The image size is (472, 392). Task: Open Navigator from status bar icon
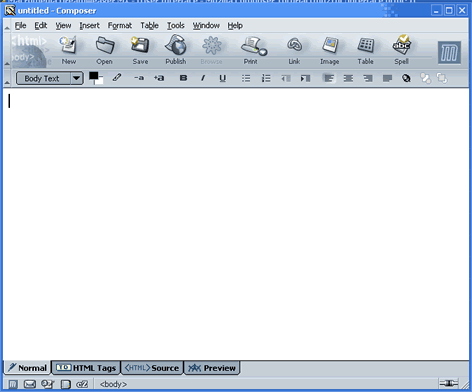tap(13, 384)
